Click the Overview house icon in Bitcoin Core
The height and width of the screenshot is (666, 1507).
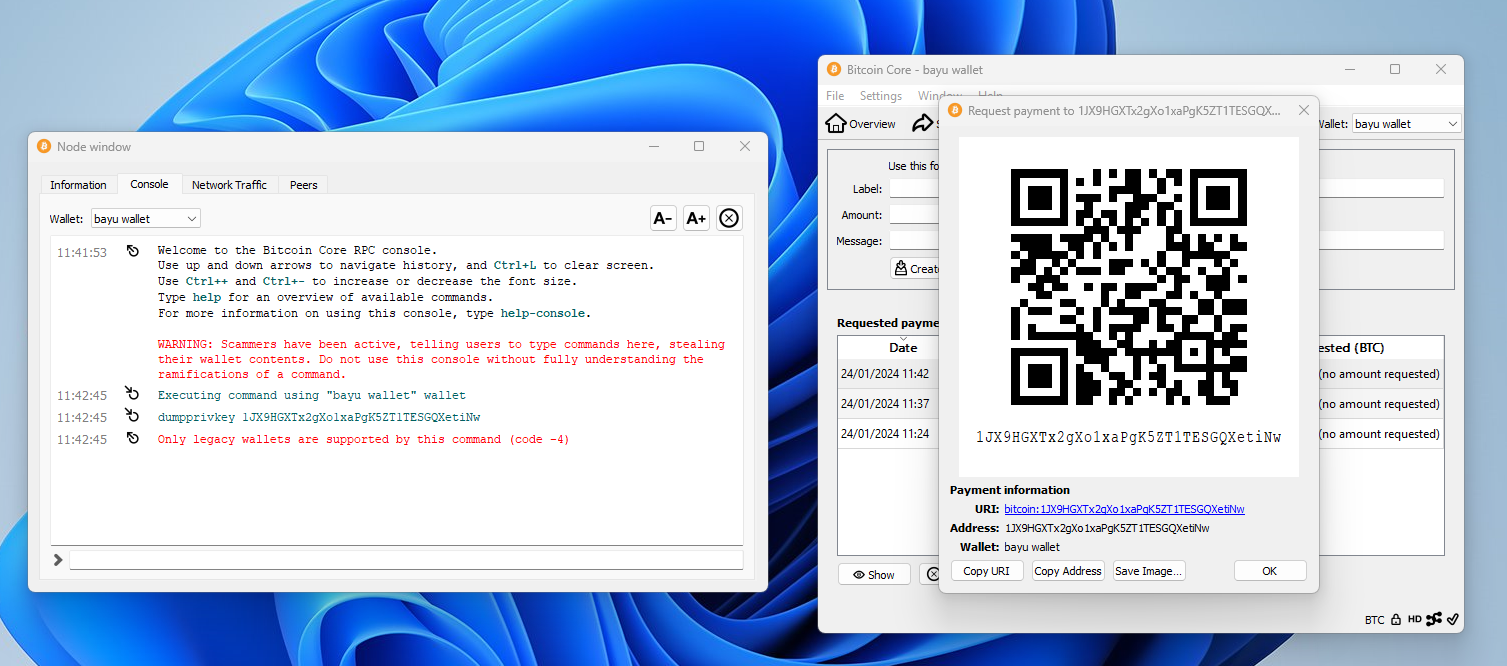pyautogui.click(x=836, y=123)
